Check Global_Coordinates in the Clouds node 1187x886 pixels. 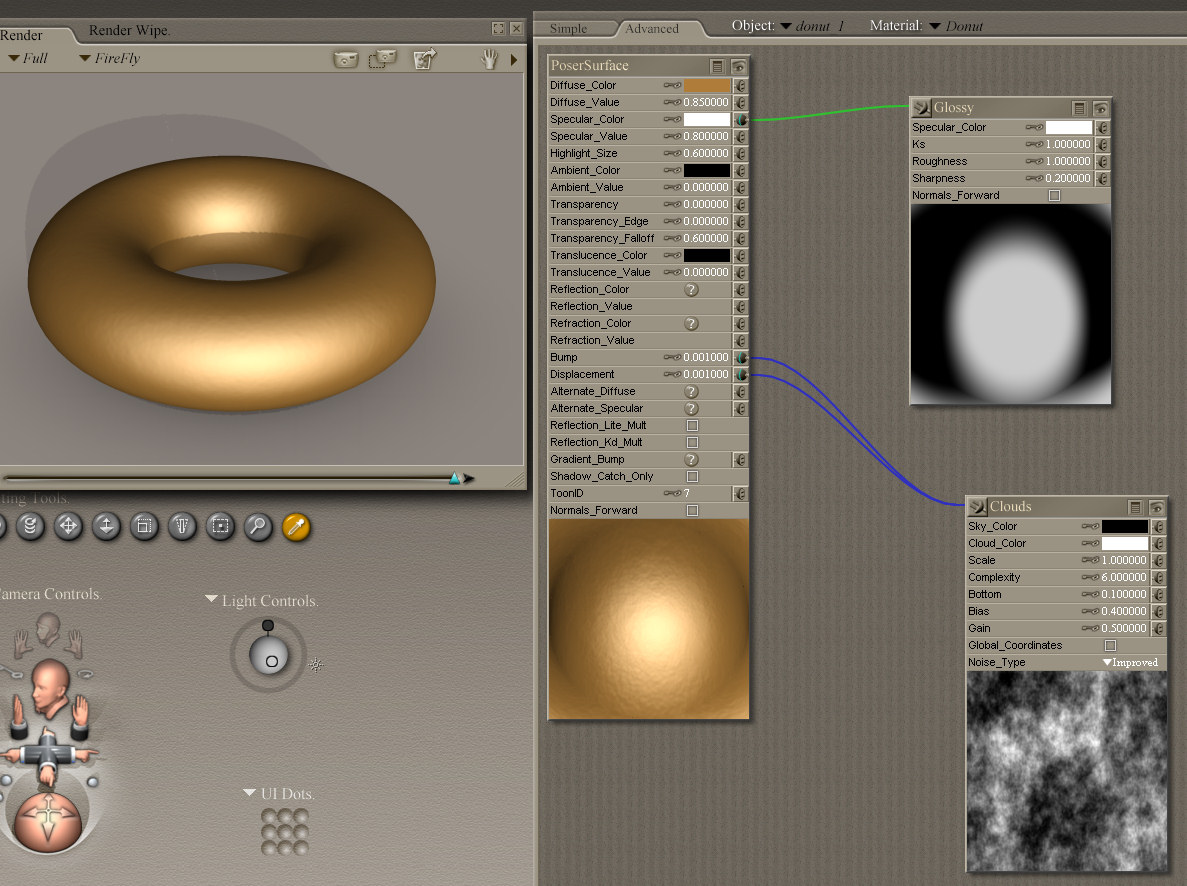coord(1110,646)
